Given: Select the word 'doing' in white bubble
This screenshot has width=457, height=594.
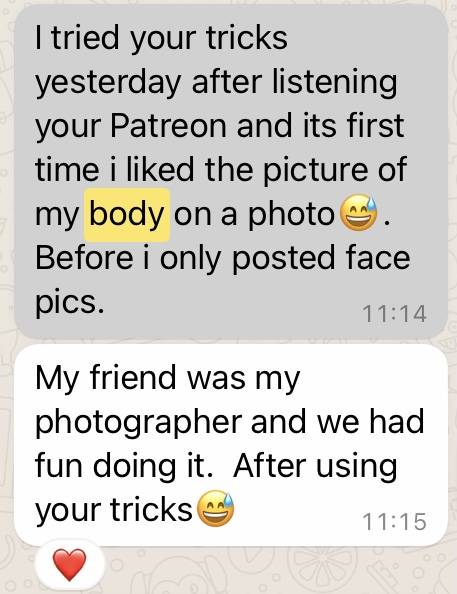Looking at the screenshot, I should coord(135,468).
